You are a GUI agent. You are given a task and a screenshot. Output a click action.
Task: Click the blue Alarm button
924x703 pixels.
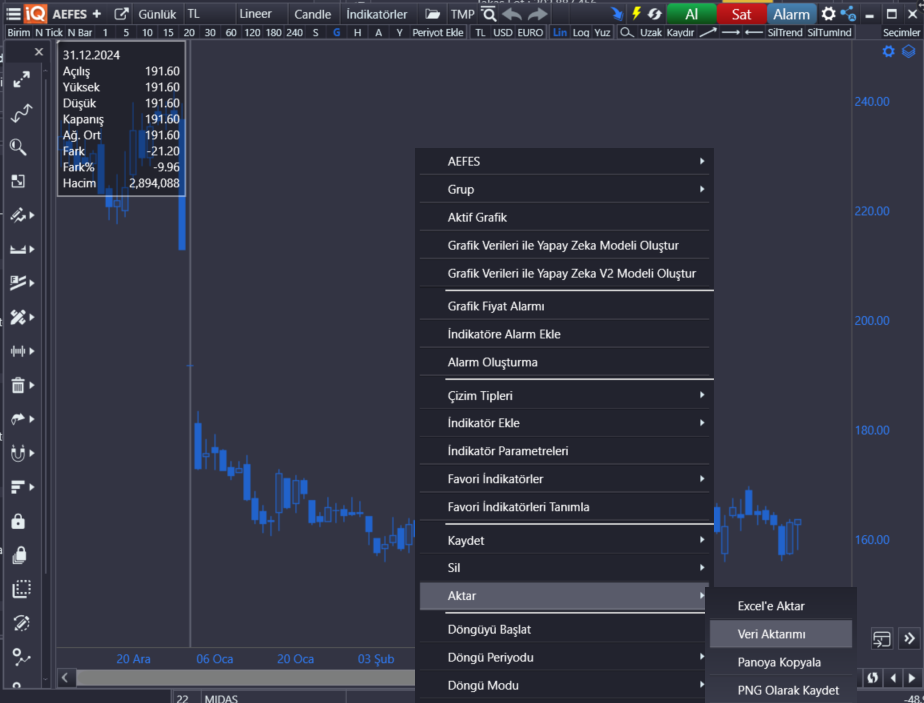[x=791, y=14]
